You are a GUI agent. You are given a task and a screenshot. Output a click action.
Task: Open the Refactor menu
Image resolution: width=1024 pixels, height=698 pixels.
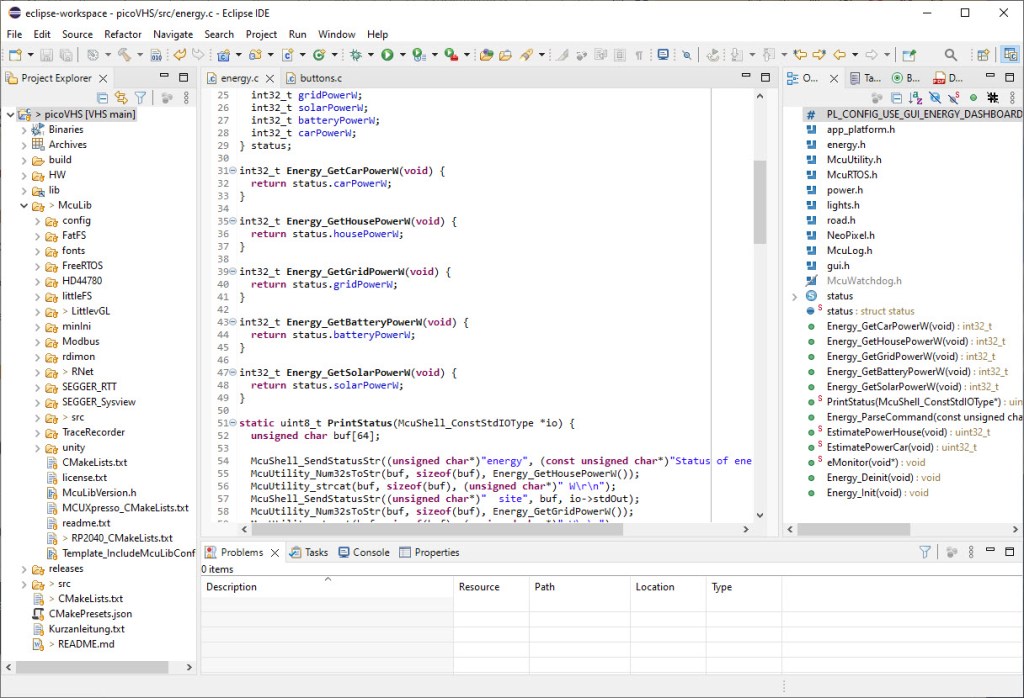[123, 34]
